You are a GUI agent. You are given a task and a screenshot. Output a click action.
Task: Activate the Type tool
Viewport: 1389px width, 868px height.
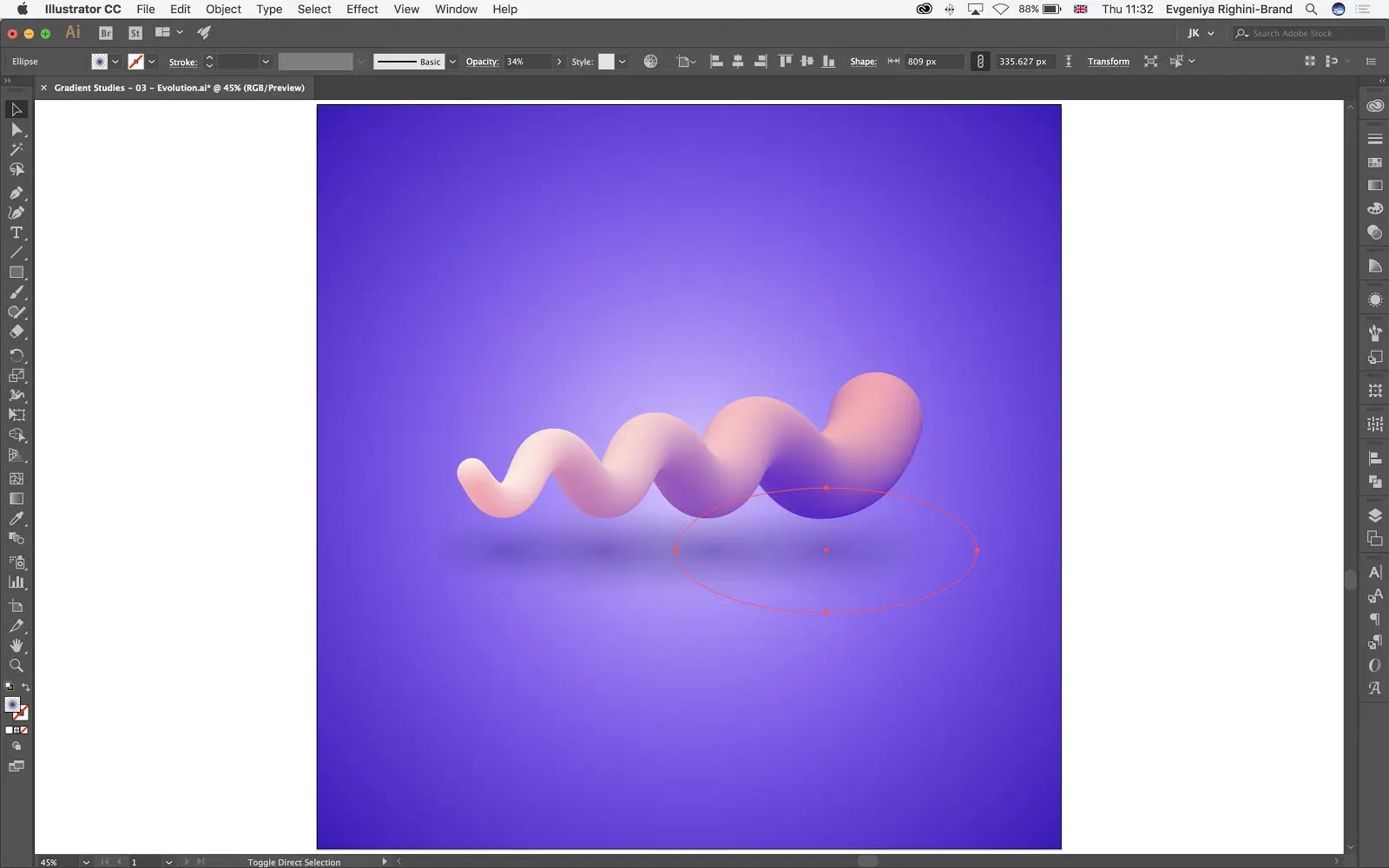(16, 233)
